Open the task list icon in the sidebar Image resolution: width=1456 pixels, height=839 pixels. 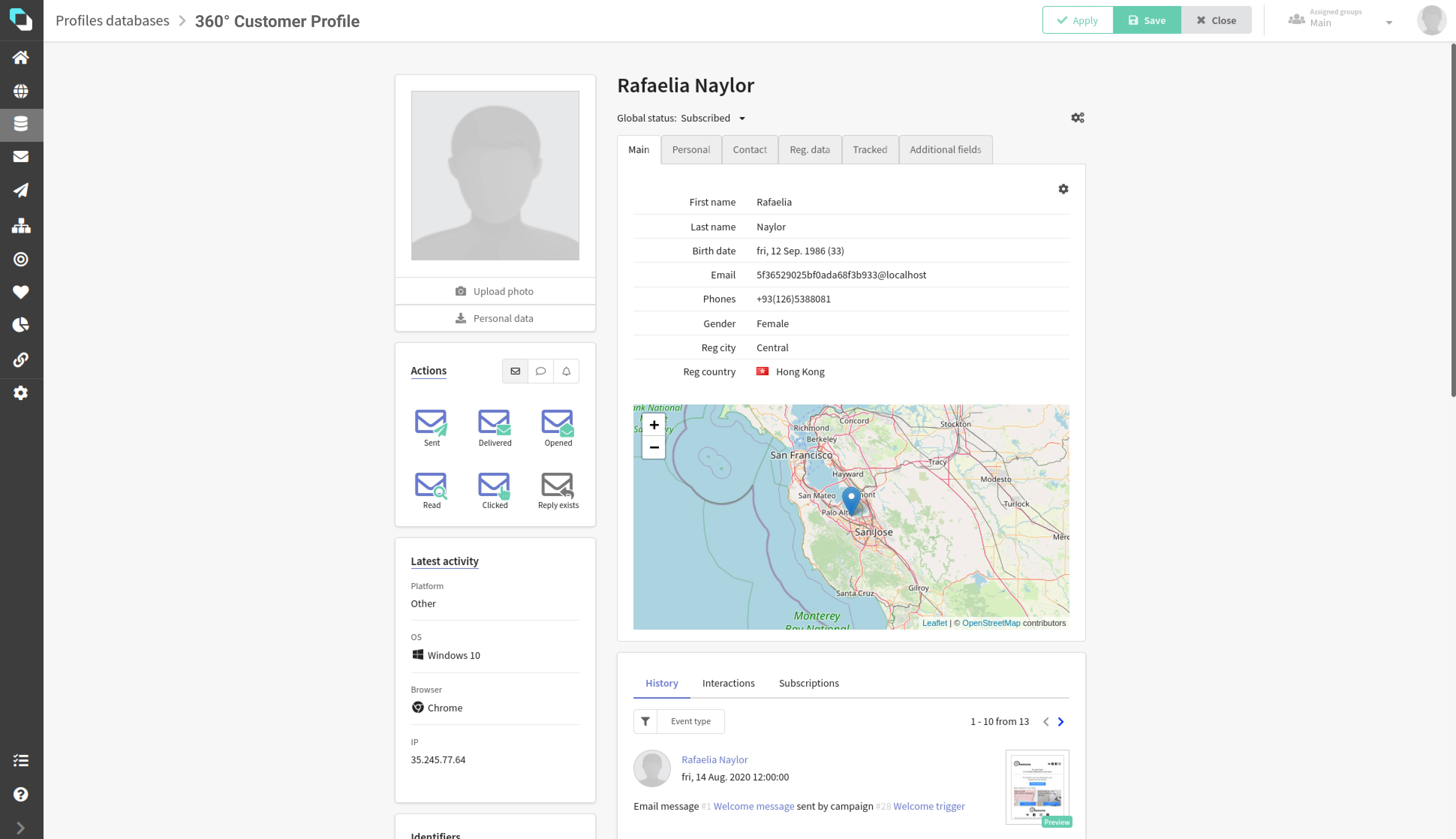[x=21, y=761]
